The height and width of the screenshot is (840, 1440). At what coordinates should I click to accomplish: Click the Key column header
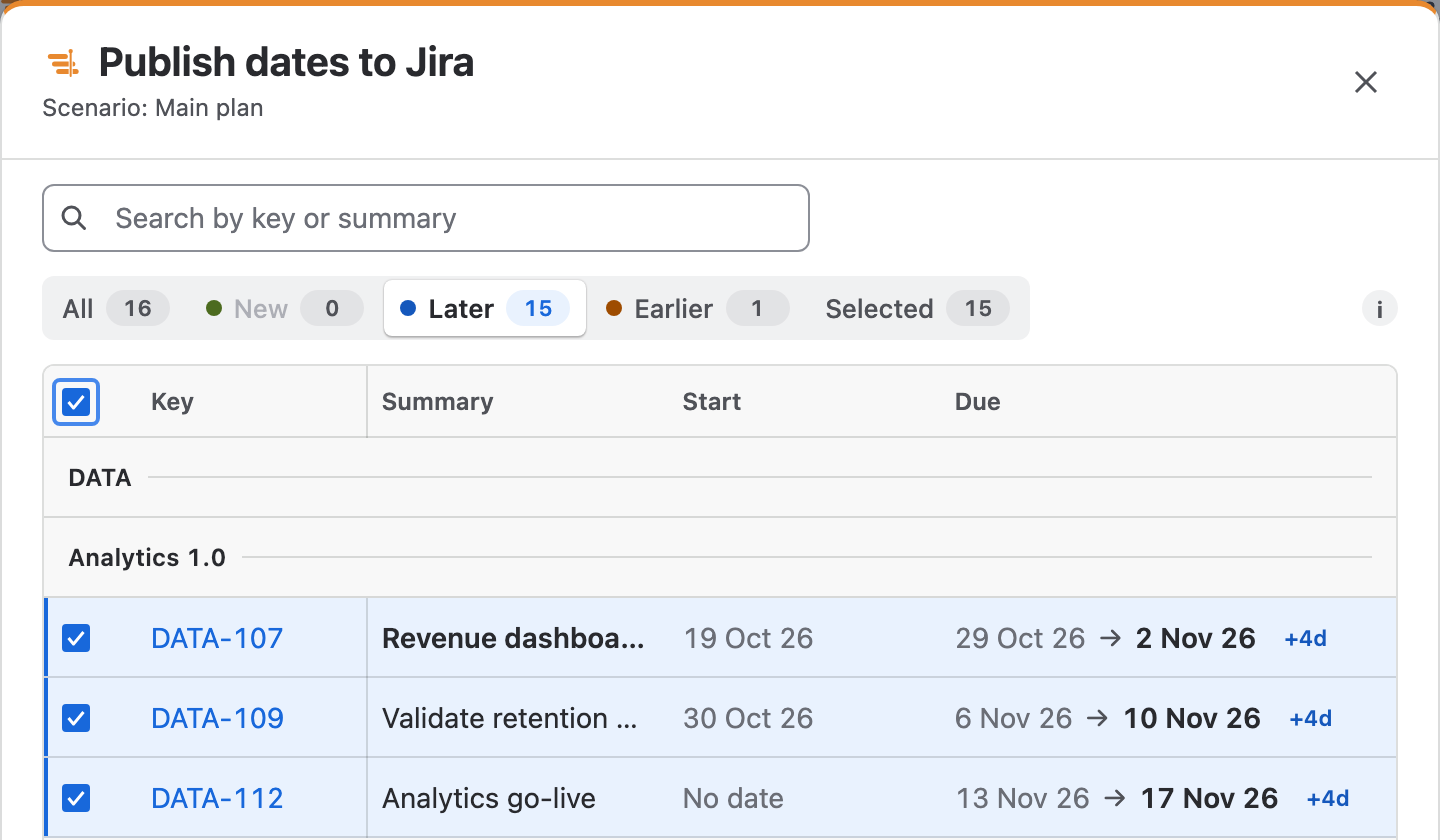[x=172, y=402]
